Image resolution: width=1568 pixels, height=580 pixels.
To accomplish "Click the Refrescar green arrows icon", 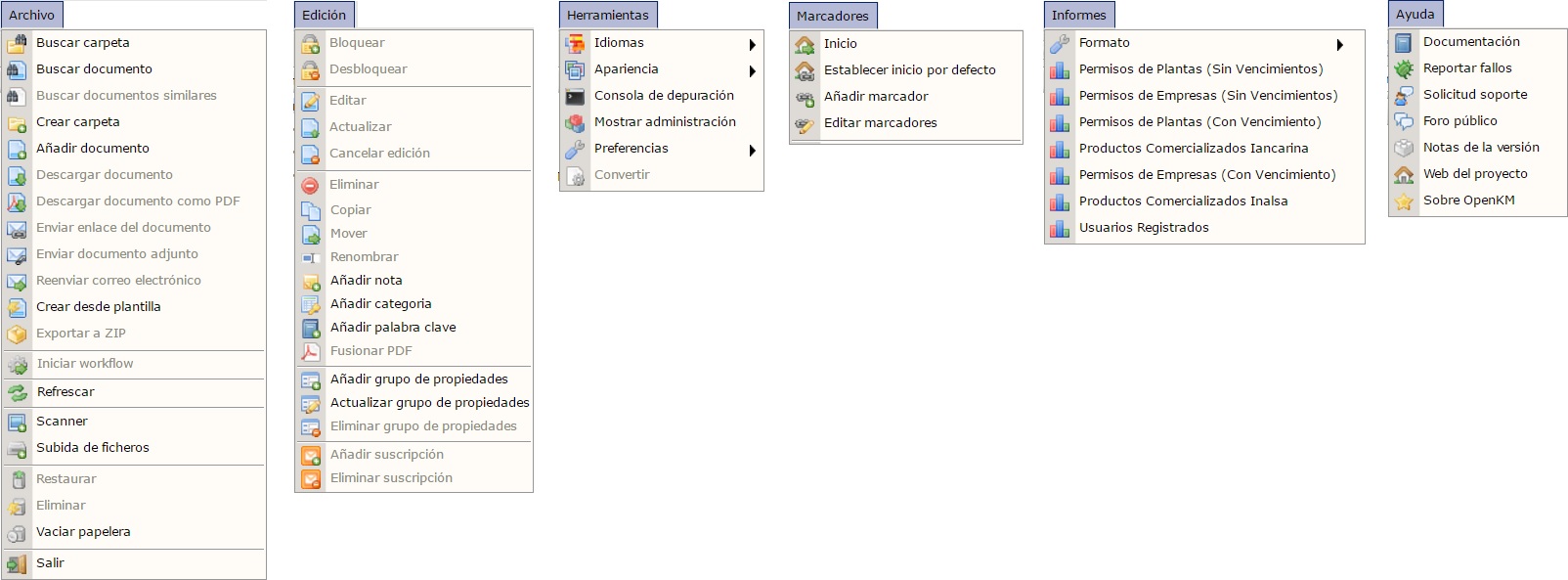I will point(17,392).
